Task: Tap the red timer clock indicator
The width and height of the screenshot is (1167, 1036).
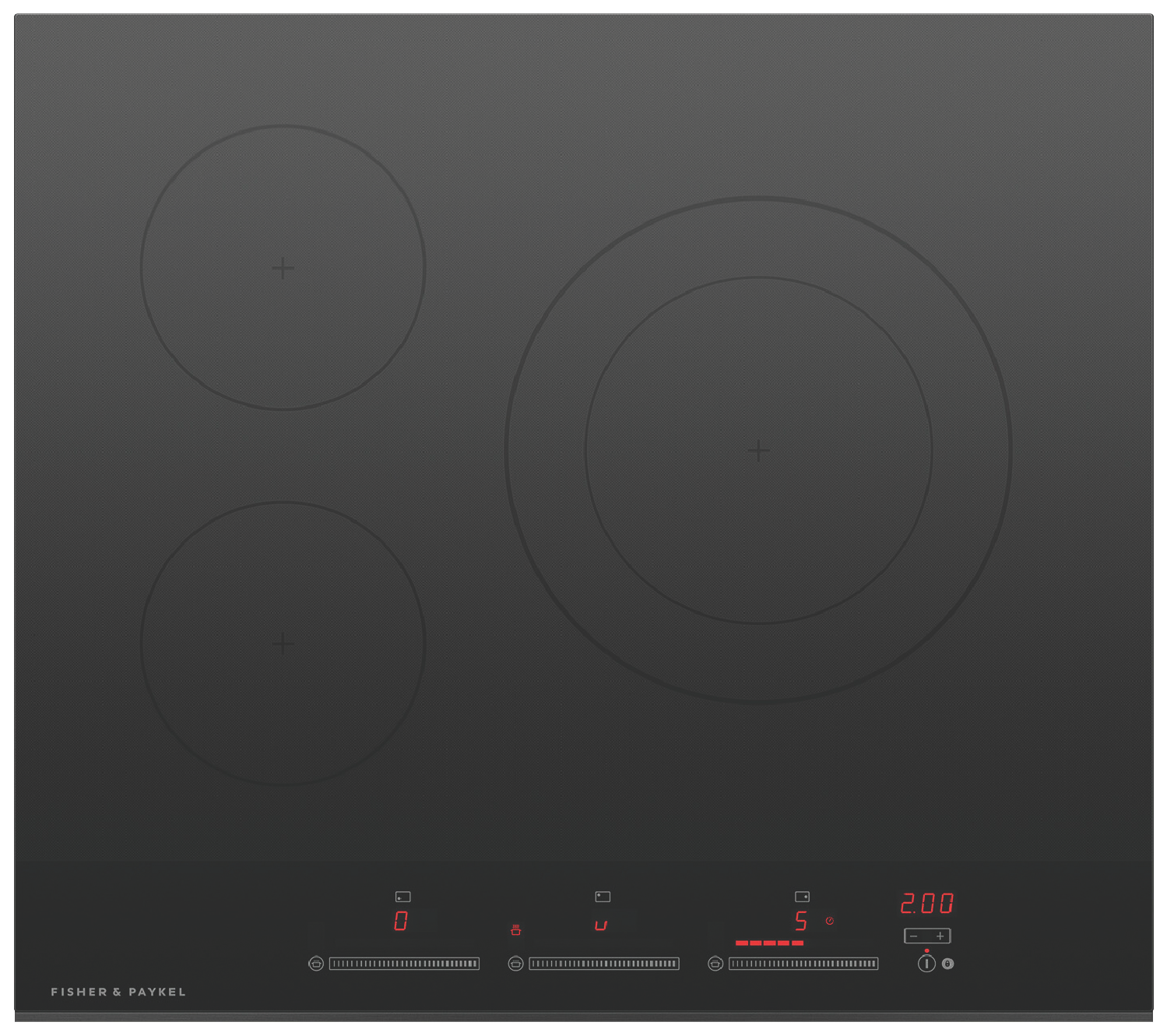Action: tap(830, 921)
